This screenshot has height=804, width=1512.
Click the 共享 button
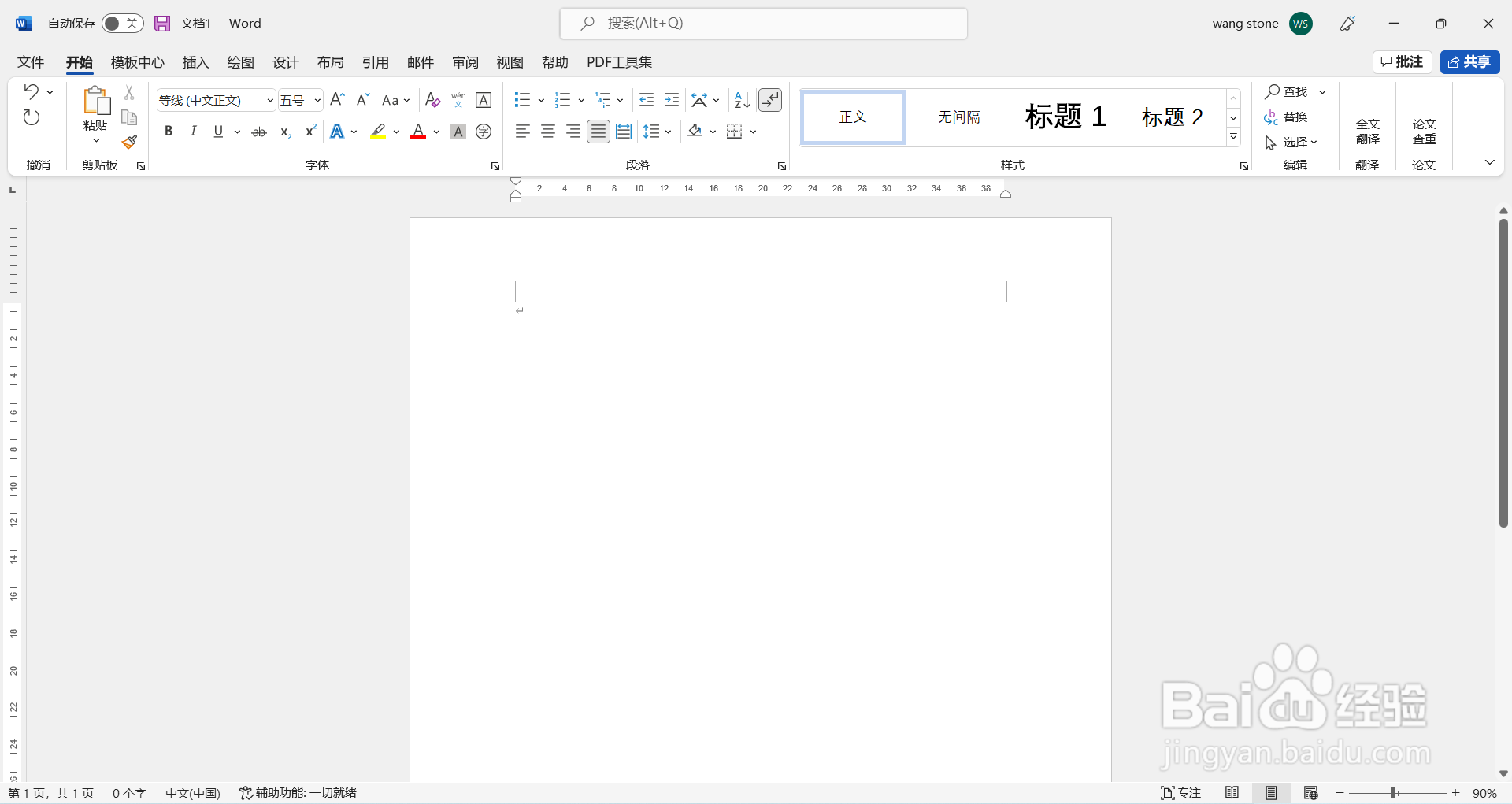[x=1469, y=62]
